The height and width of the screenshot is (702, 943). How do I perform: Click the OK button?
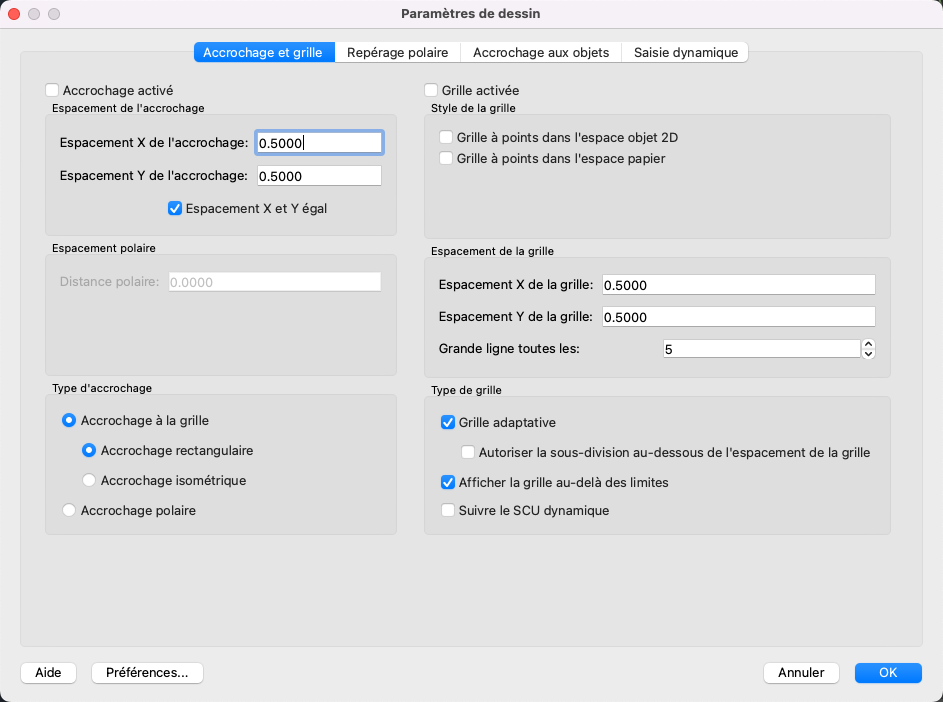888,673
